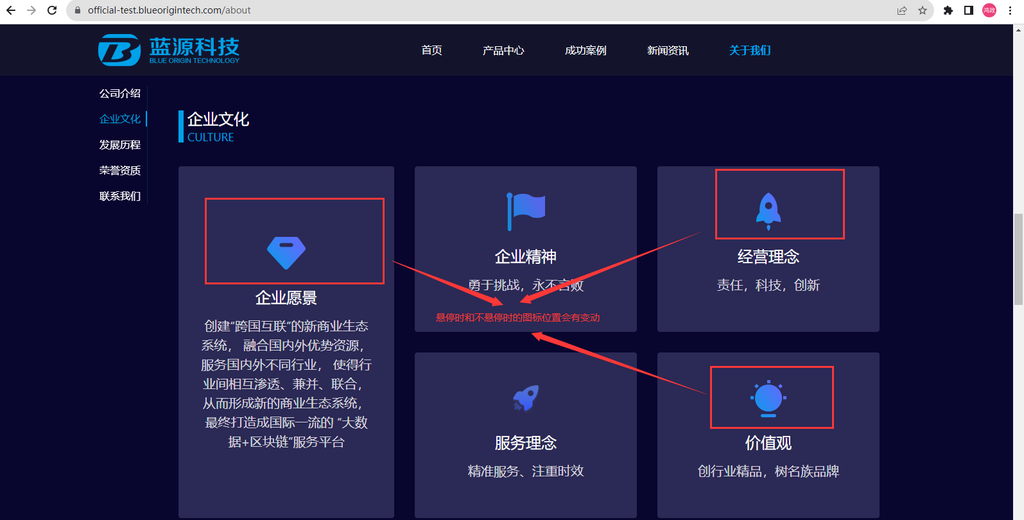This screenshot has height=520, width=1024.
Task: Reload the page with the refresh button
Action: 52,10
